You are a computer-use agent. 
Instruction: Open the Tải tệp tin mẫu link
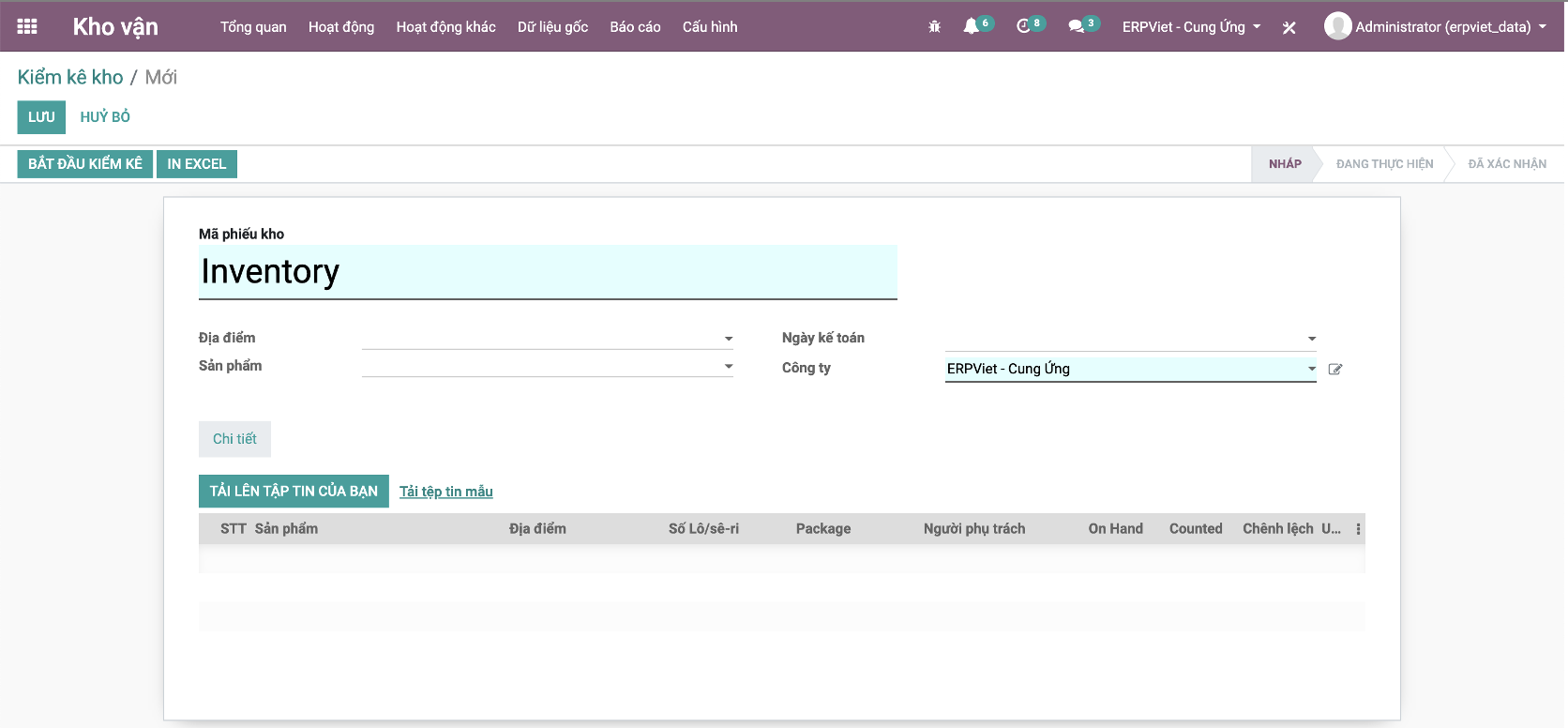coord(446,492)
